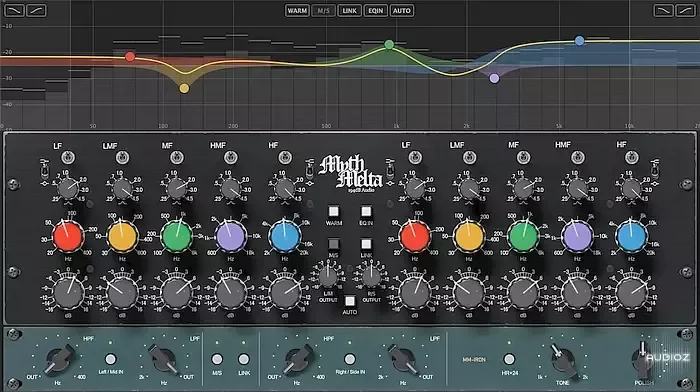700x392 pixels.
Task: Click the green MF frequency knob, left channel
Action: click(176, 237)
